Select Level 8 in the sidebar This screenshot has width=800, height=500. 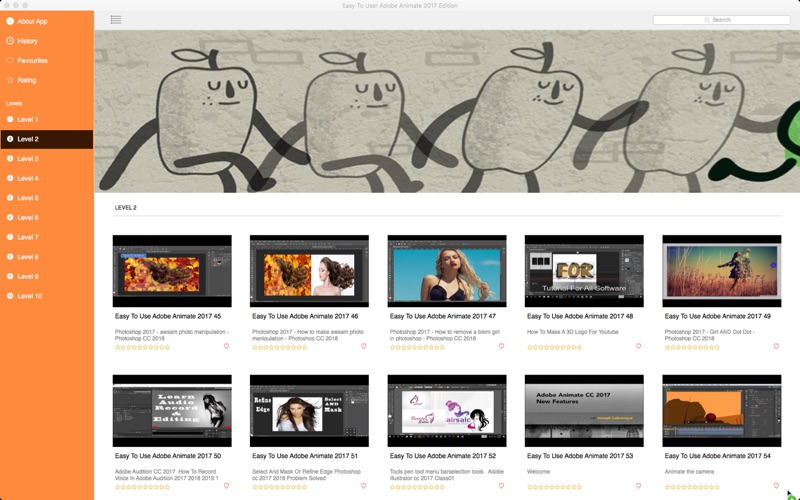(46, 257)
